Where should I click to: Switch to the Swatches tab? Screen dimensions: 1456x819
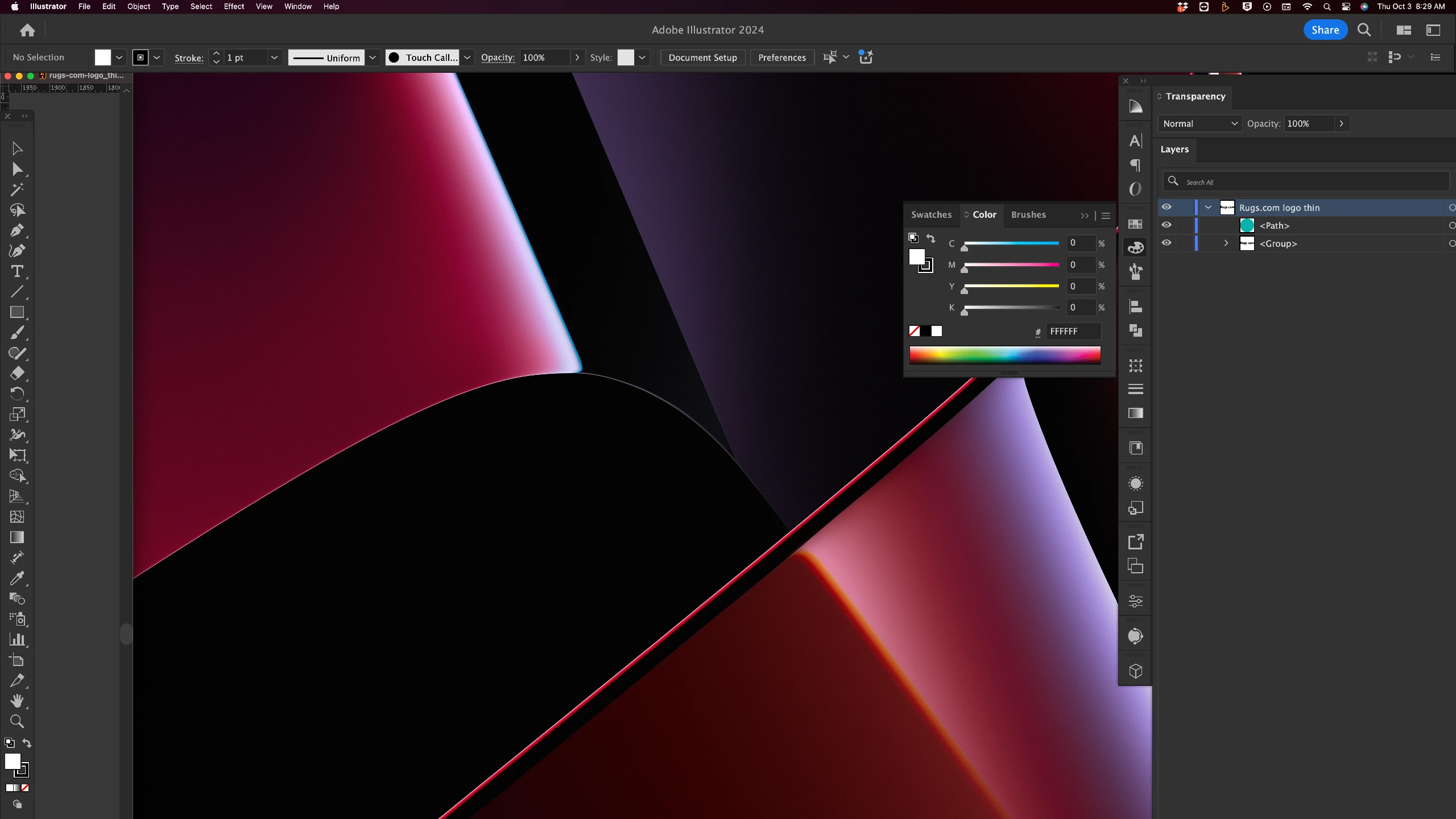pyautogui.click(x=930, y=214)
